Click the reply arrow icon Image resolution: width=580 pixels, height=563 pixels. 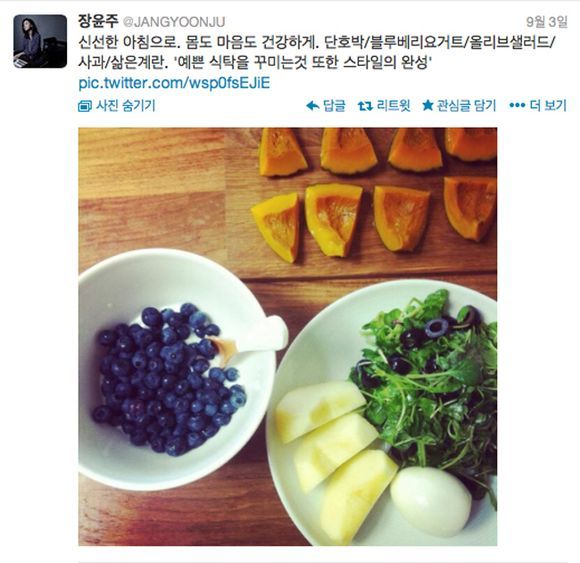click(x=313, y=106)
